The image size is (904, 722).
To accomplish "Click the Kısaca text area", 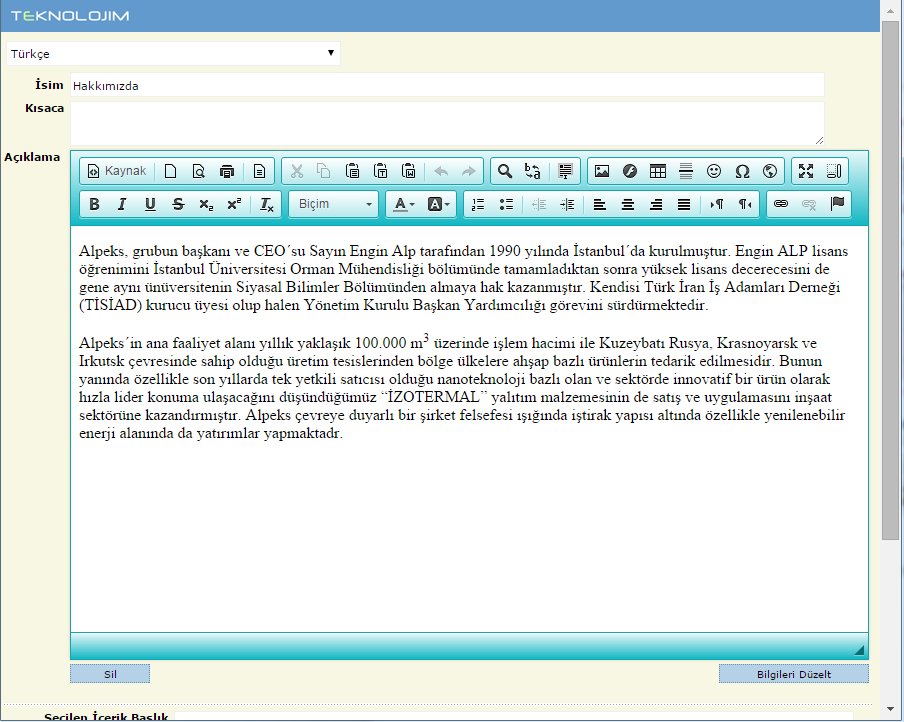I will tap(447, 123).
